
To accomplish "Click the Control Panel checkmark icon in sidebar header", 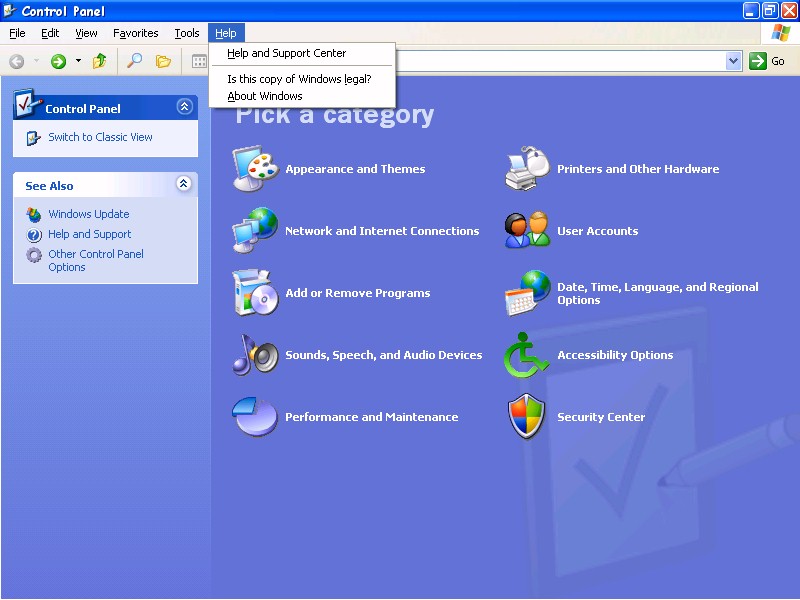I will [x=28, y=104].
